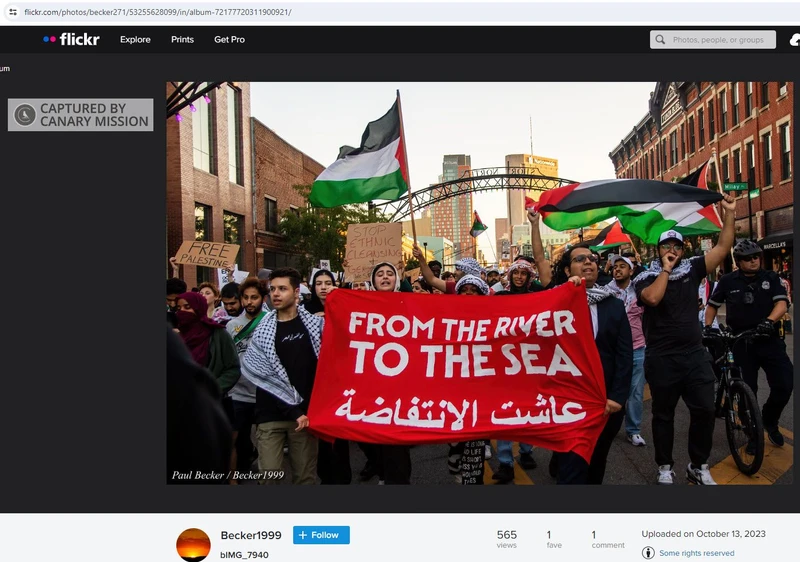Open the Some rights reserved link

[696, 553]
